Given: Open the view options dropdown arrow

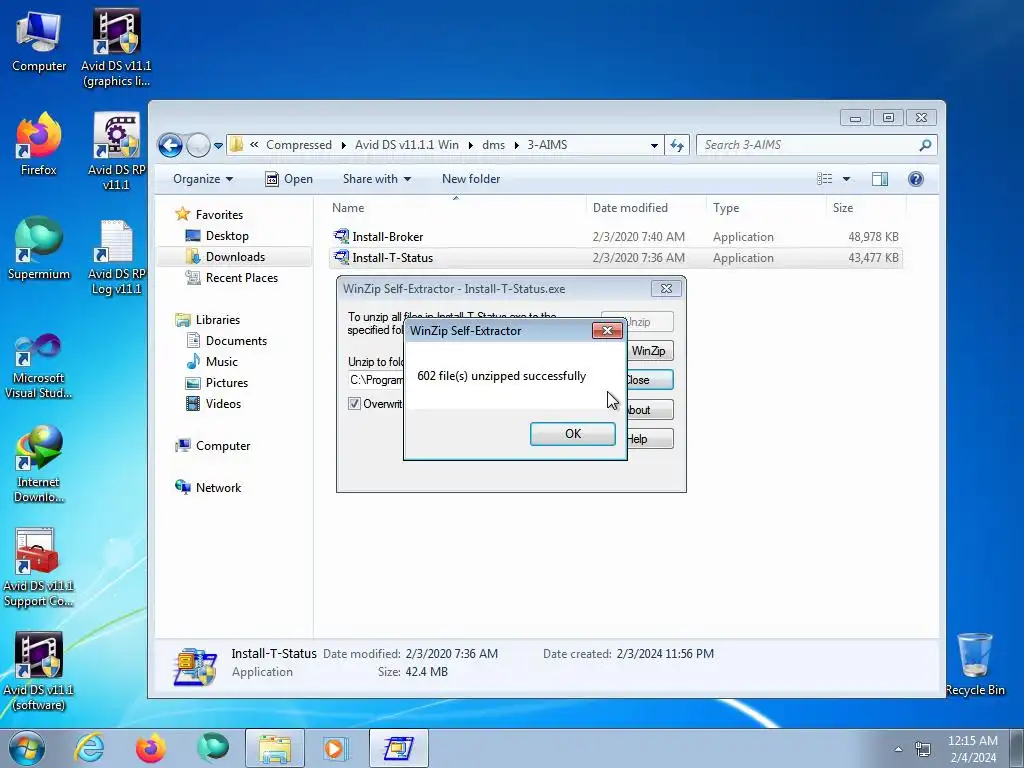Looking at the screenshot, I should 846,179.
